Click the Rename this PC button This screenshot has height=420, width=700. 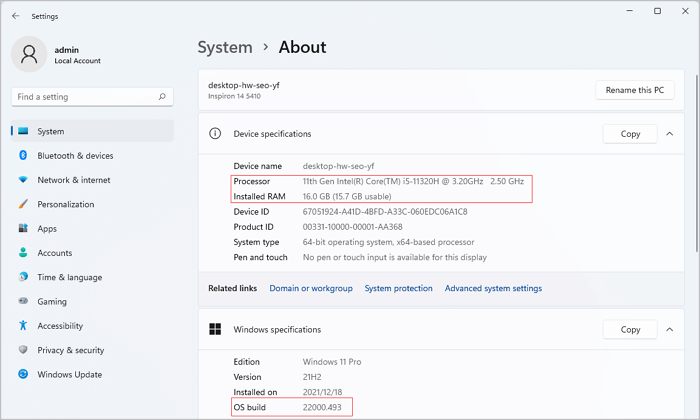pos(636,90)
